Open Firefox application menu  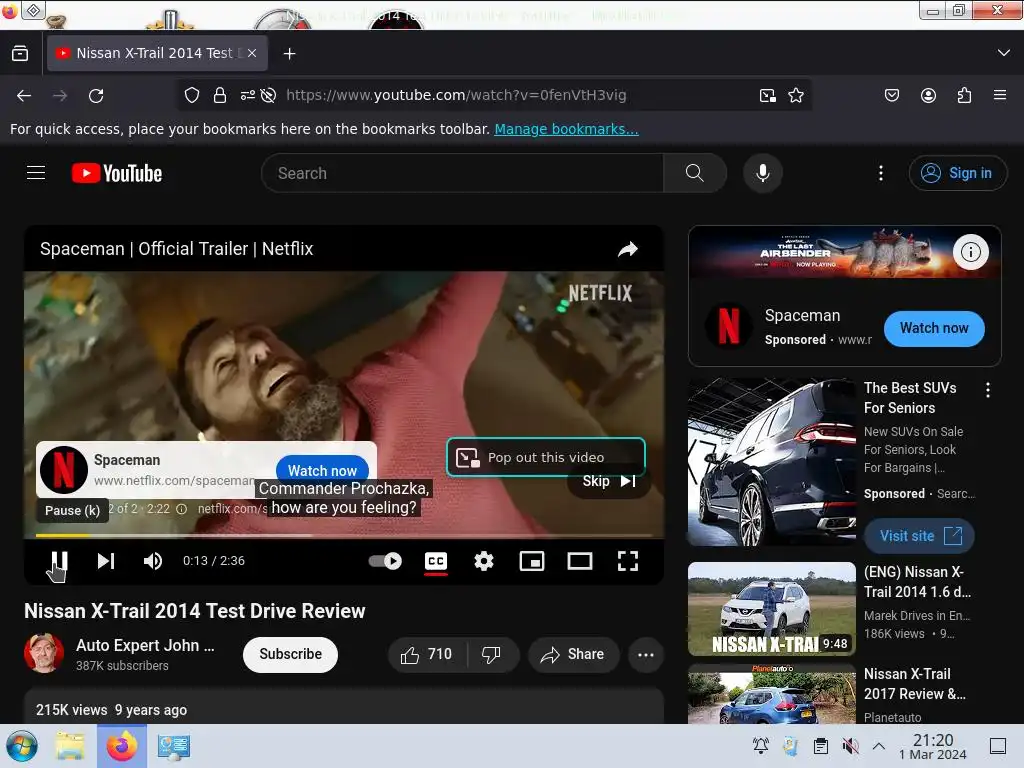pos(1000,95)
